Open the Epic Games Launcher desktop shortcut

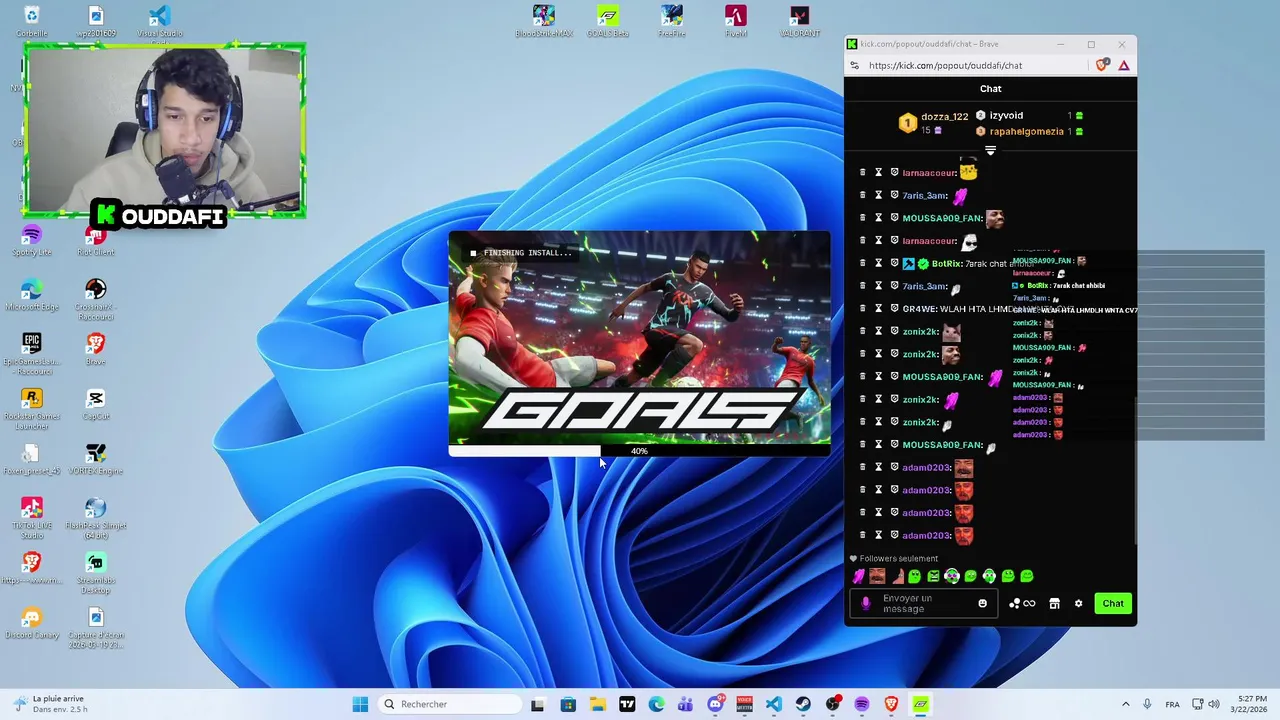(x=32, y=354)
